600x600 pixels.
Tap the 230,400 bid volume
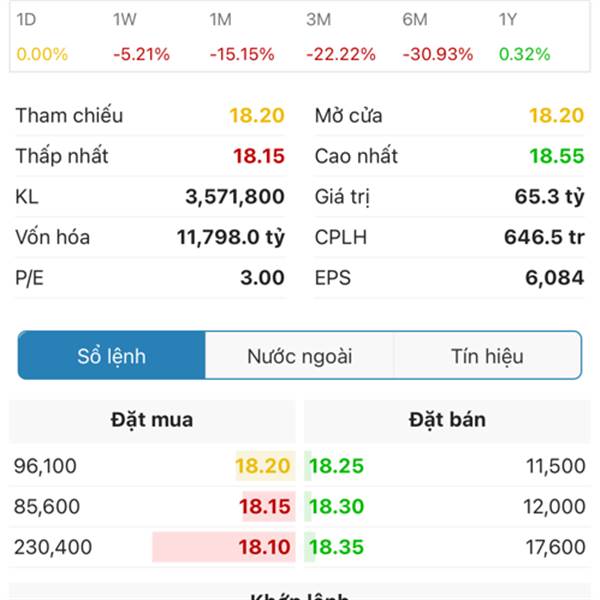coord(53,547)
